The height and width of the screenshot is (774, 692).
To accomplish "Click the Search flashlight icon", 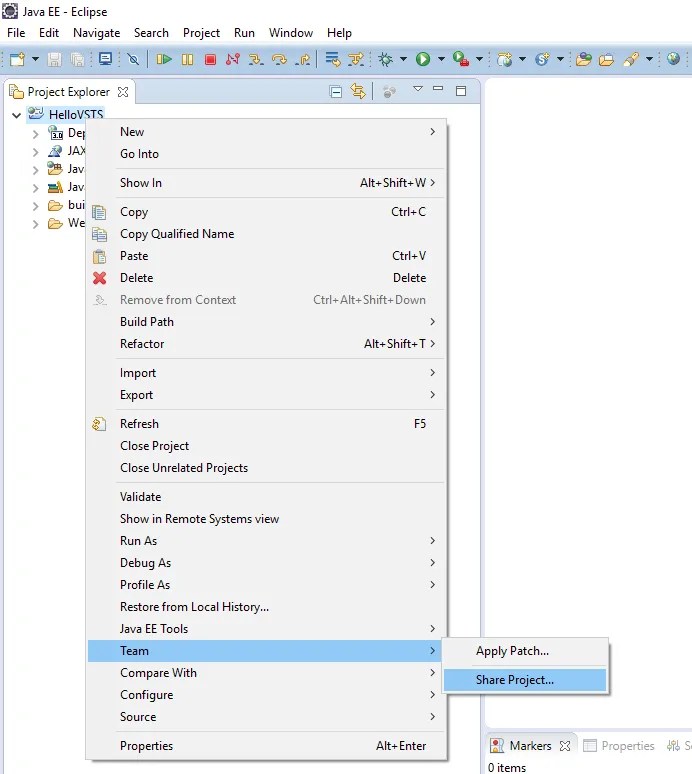I will [x=631, y=59].
